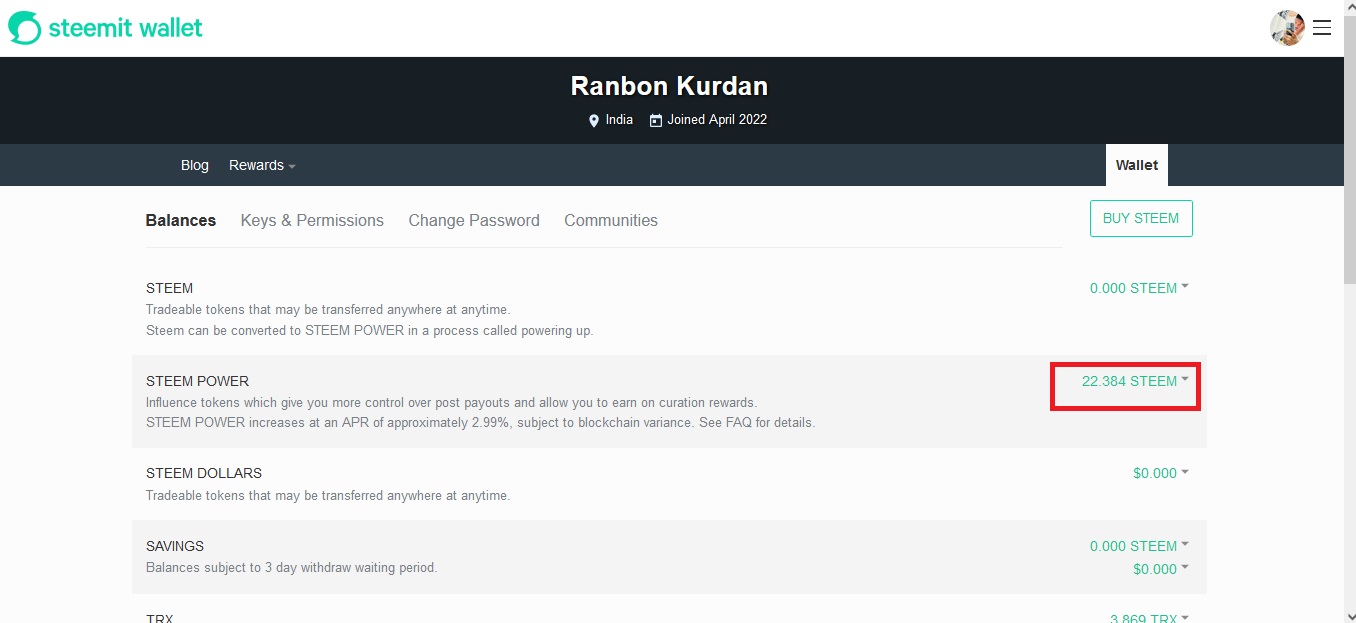Click the India location pin icon
This screenshot has width=1356, height=623.
[x=594, y=120]
